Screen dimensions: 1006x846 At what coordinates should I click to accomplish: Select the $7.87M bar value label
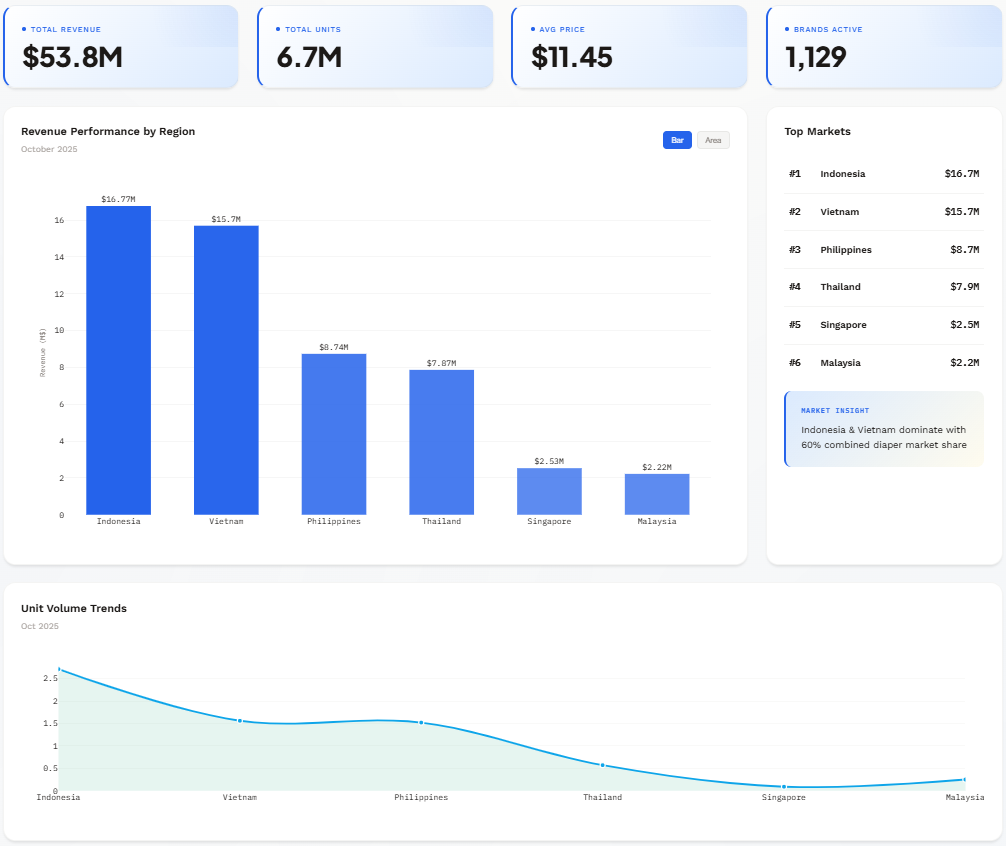(442, 363)
